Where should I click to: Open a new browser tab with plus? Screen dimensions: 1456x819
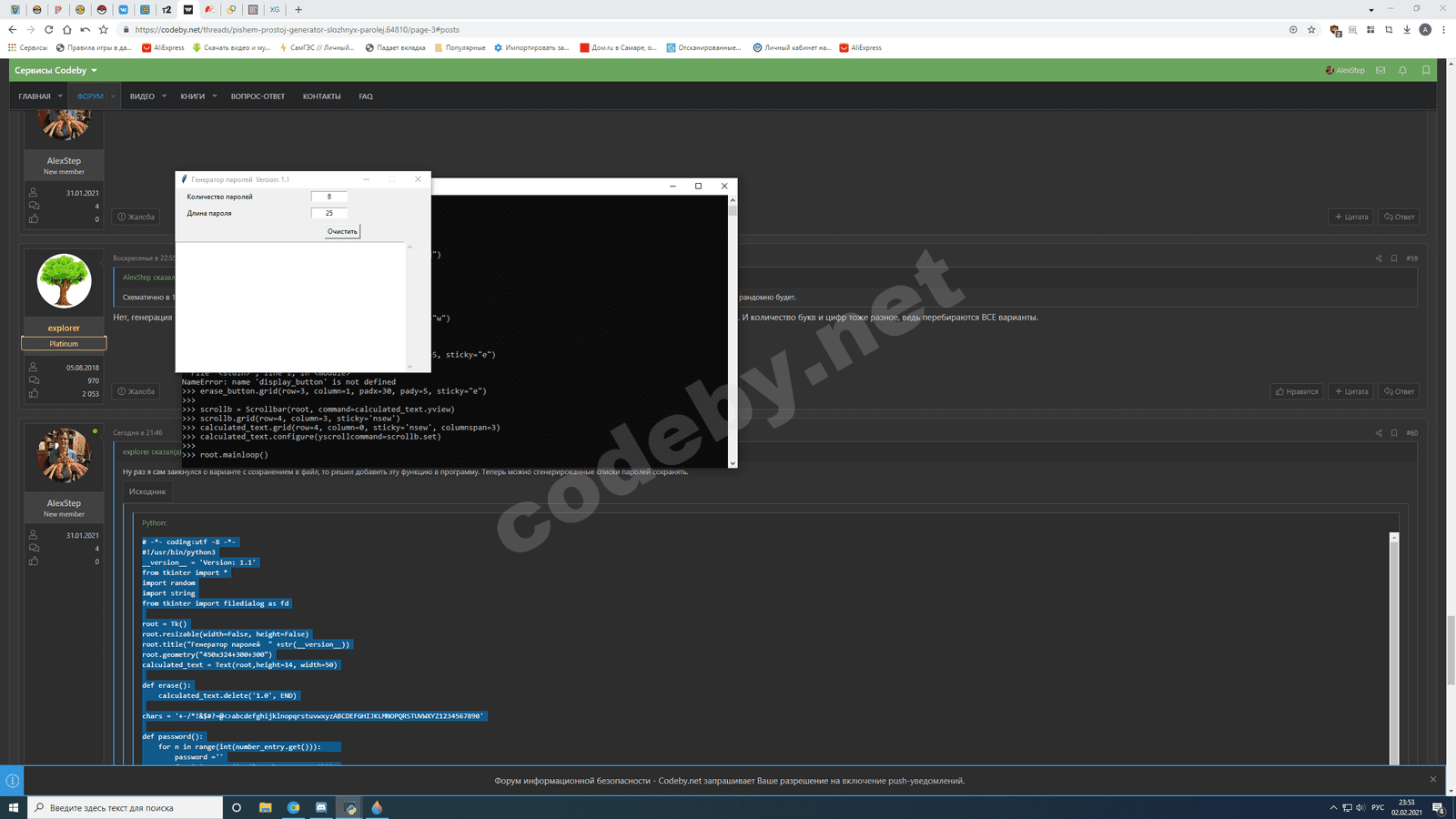pos(298,10)
